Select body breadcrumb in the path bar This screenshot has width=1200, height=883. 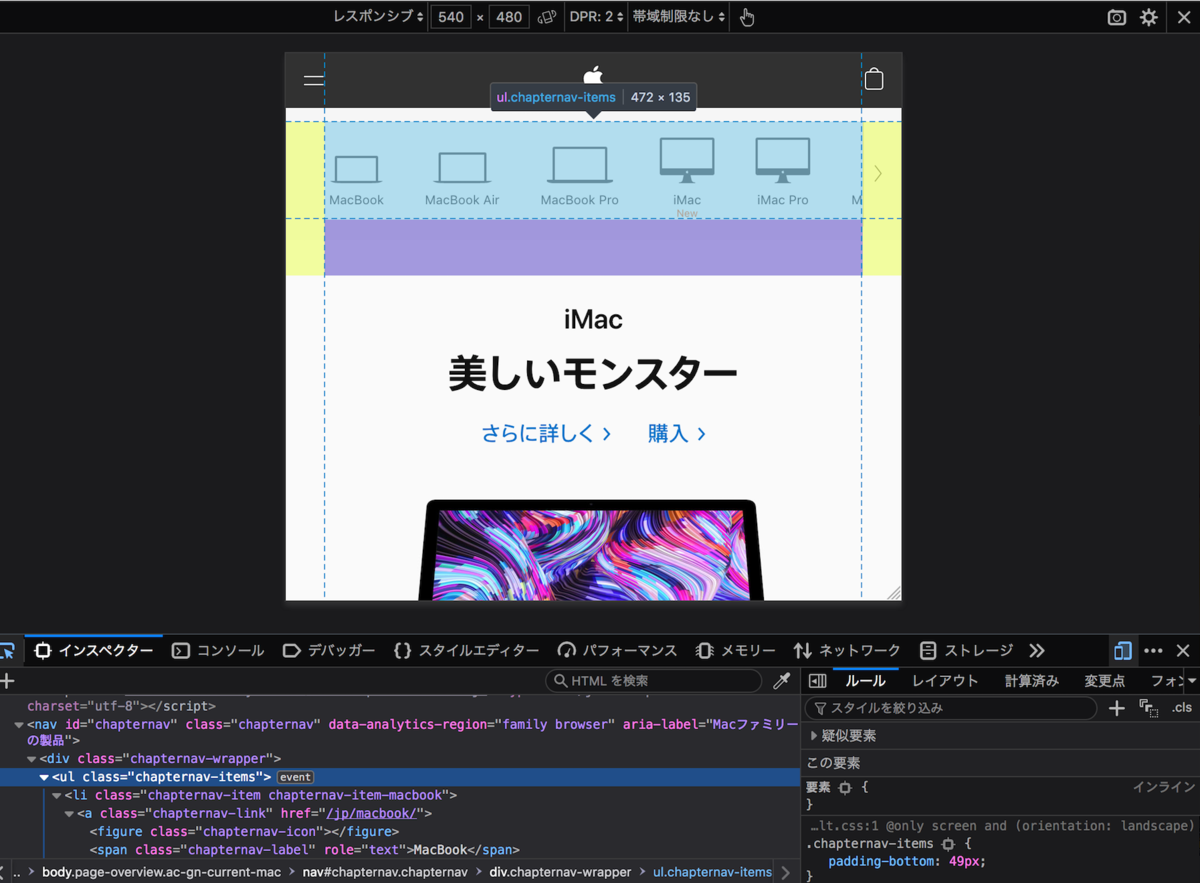pos(161,872)
